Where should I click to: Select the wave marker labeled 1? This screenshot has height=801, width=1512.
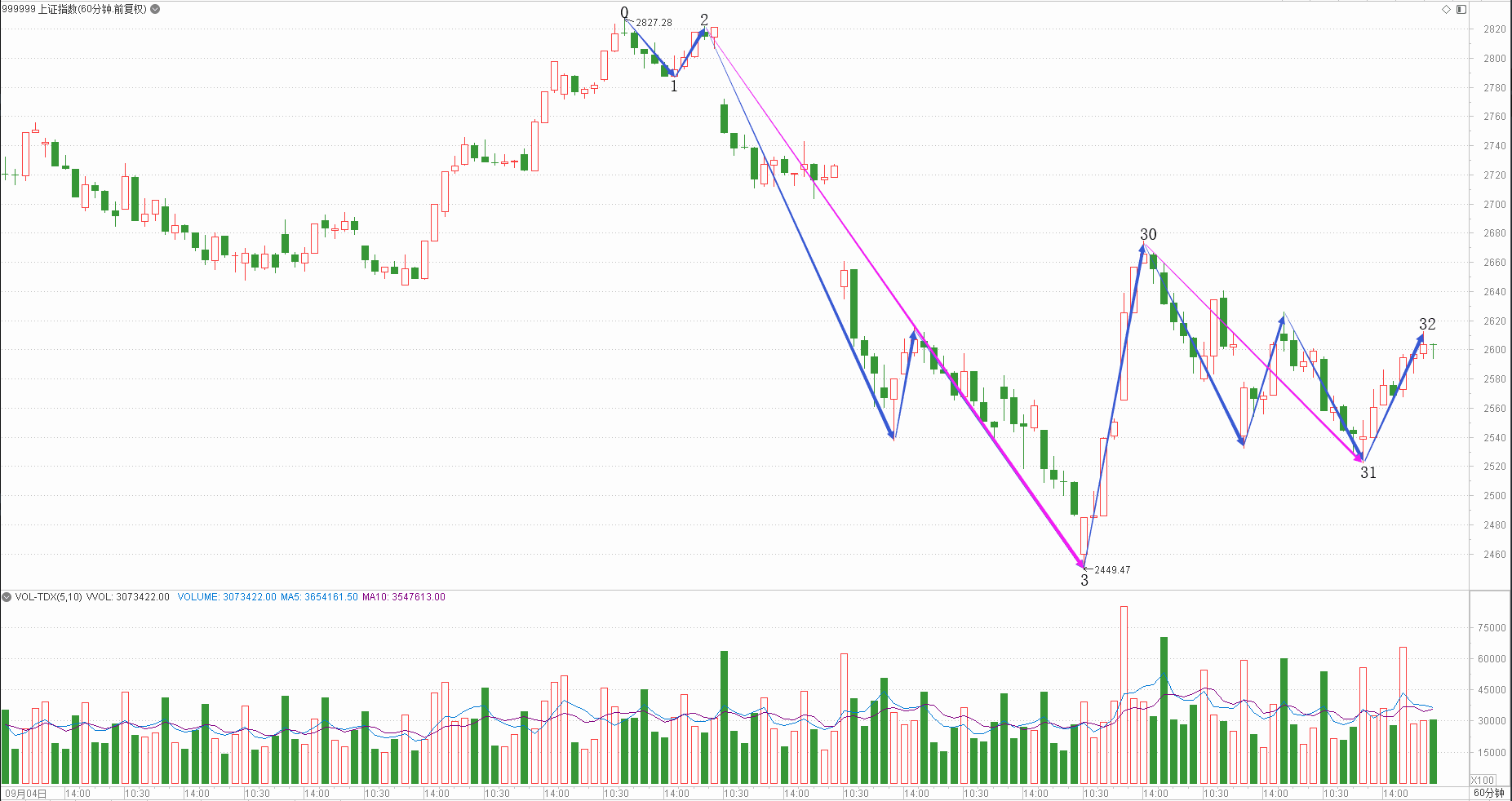coord(674,86)
